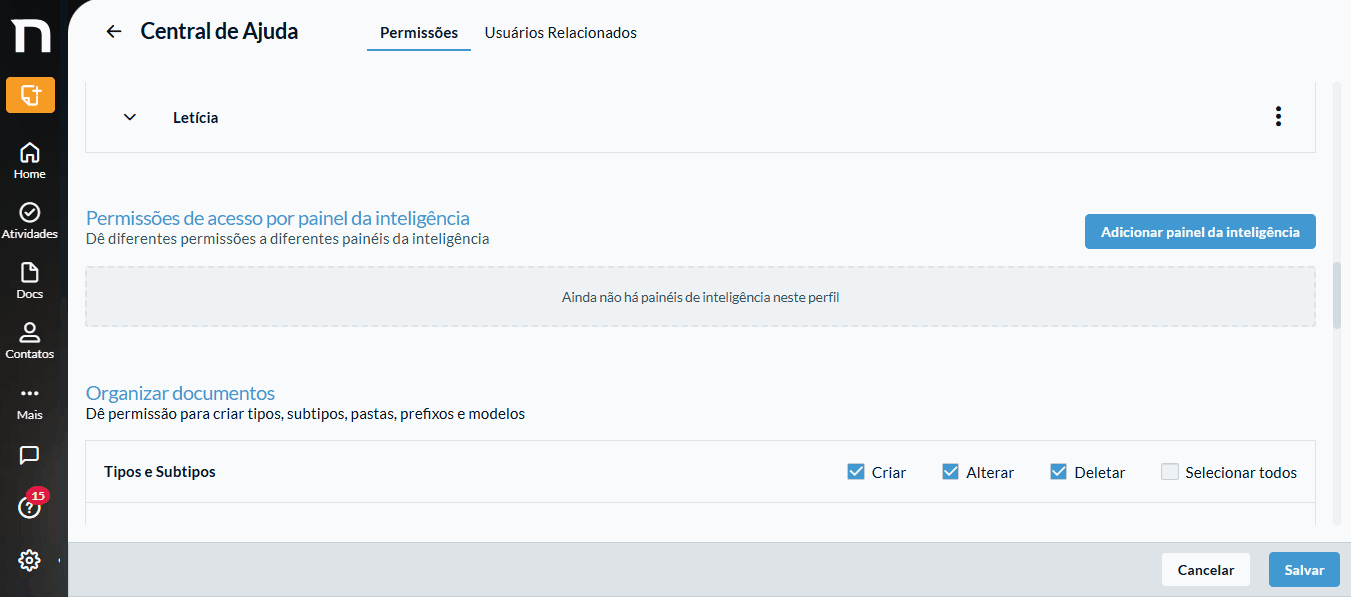Click 'Ainda não há painéis' empty message

pos(700,297)
